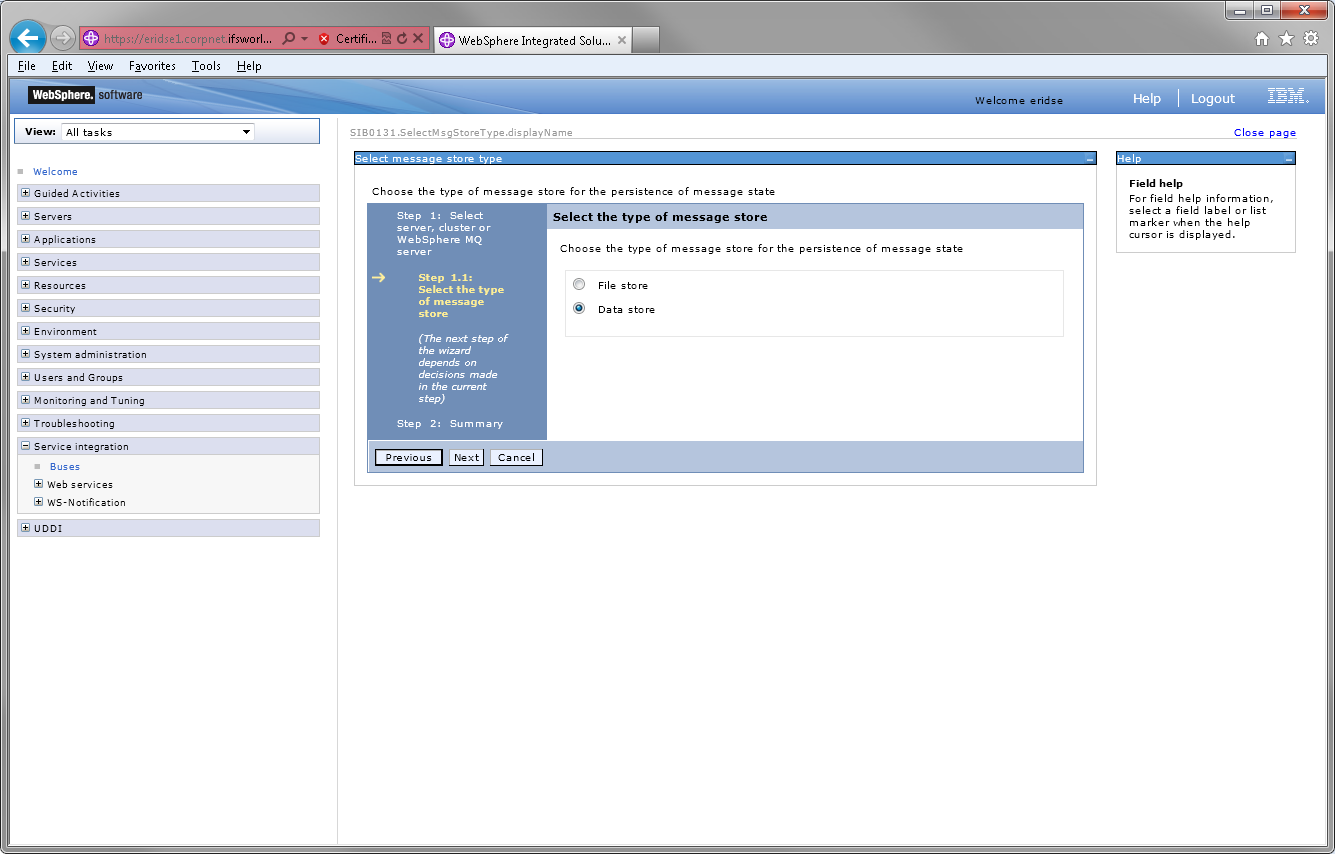Click the browser address URL field
1335x854 pixels.
tap(188, 39)
